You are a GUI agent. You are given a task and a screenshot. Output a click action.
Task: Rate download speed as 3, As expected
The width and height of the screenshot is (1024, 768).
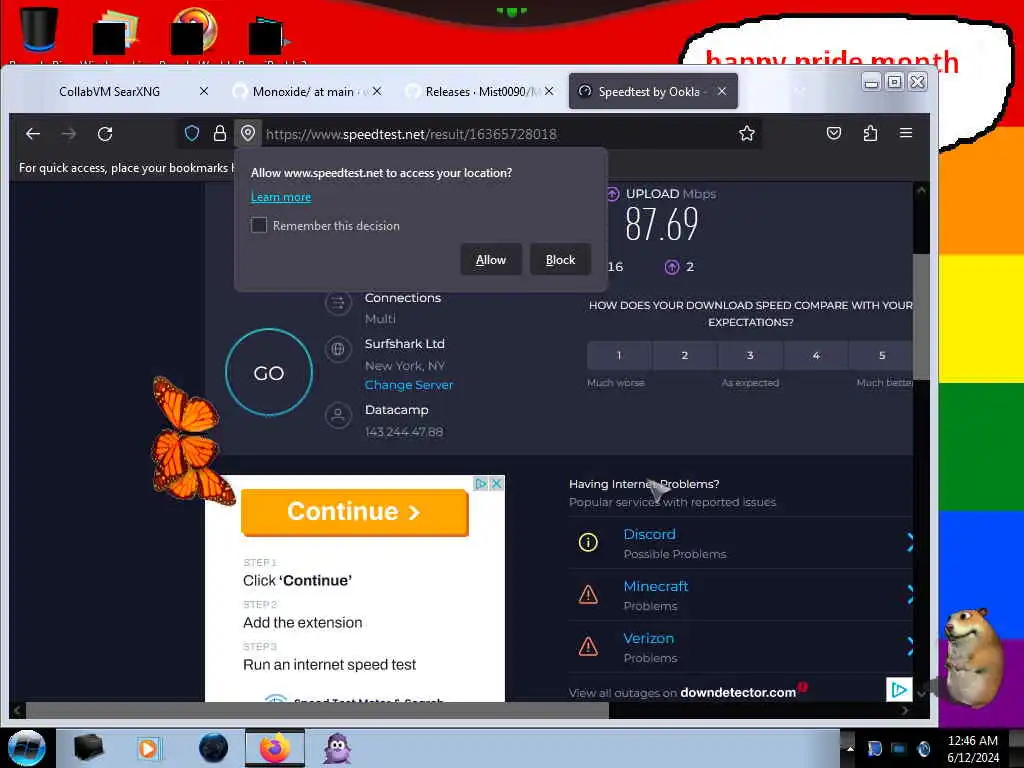(x=750, y=355)
